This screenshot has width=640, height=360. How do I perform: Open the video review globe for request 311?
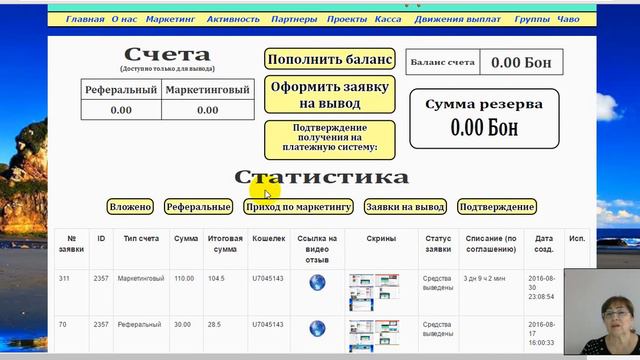pos(317,282)
